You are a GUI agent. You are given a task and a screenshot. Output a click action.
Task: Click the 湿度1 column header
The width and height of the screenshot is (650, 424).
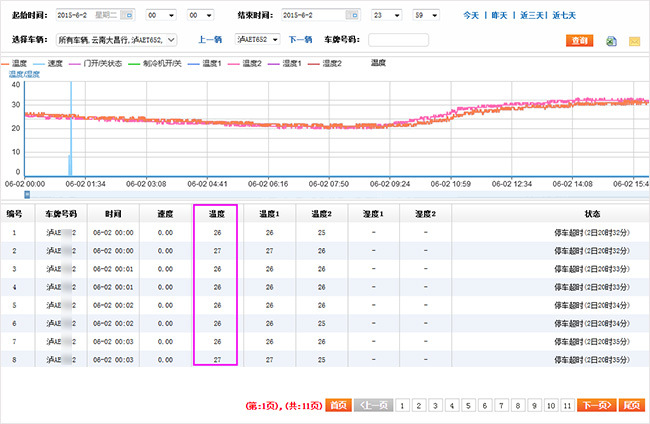[374, 214]
